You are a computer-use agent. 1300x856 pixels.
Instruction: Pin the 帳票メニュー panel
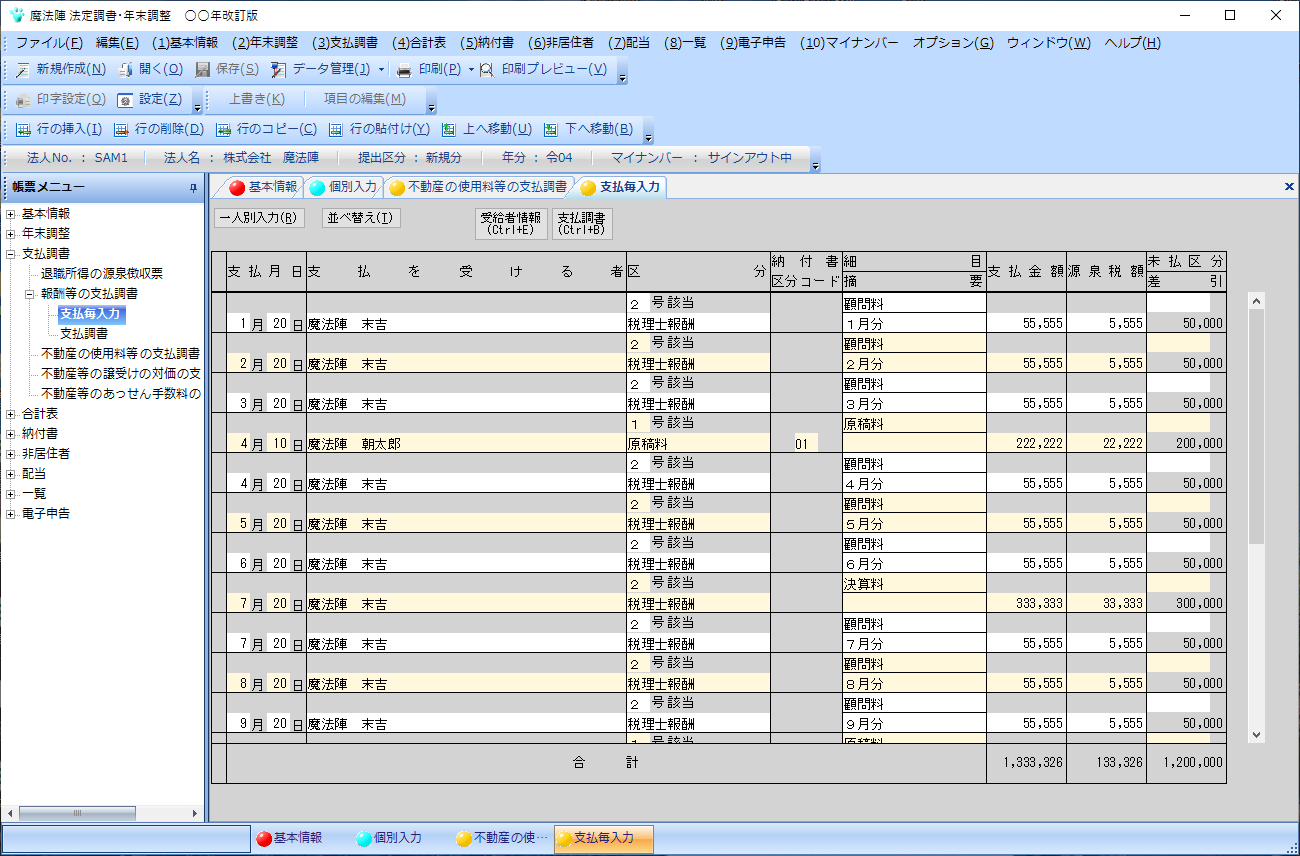point(193,188)
